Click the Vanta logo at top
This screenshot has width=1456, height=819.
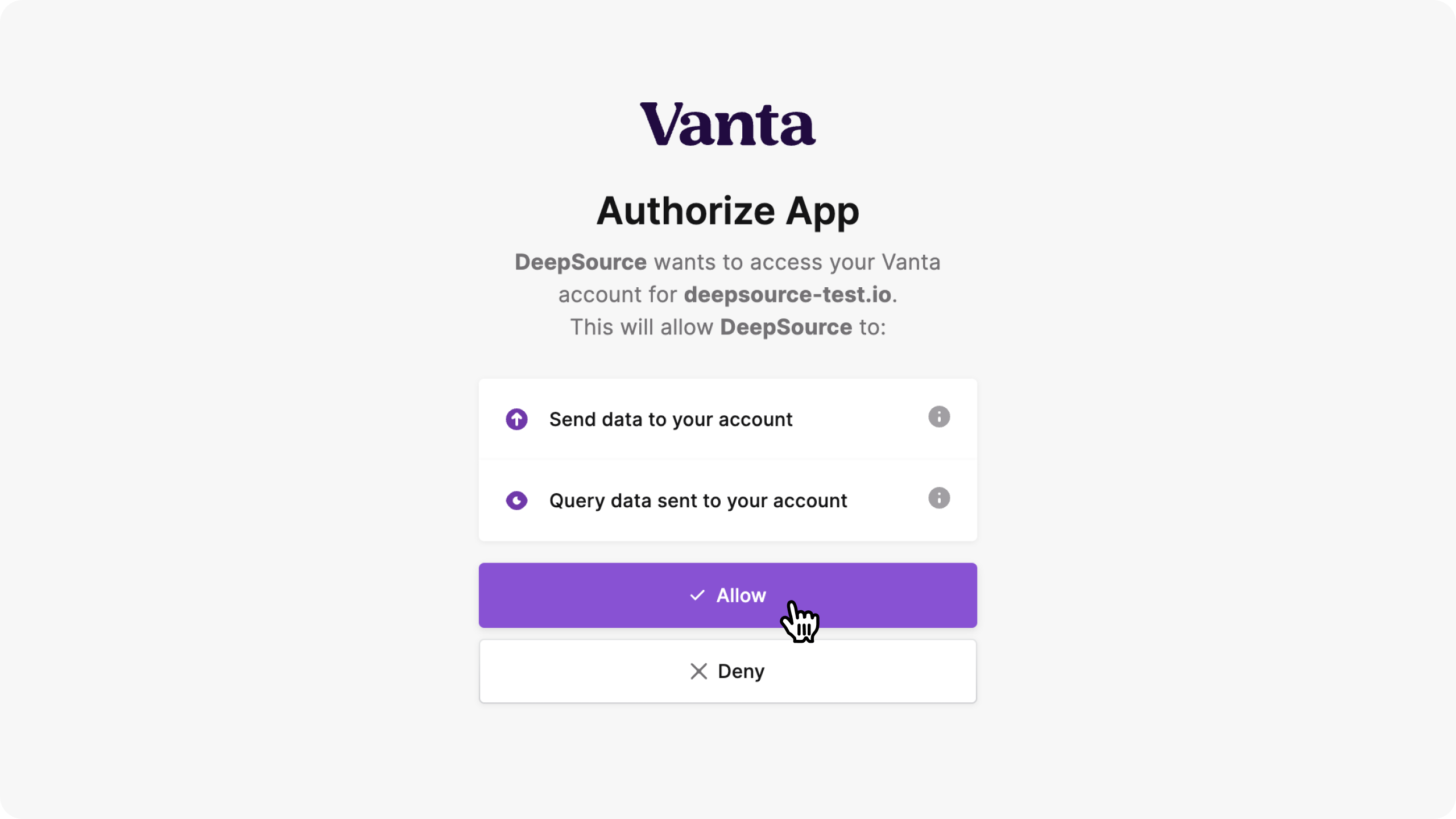(727, 124)
